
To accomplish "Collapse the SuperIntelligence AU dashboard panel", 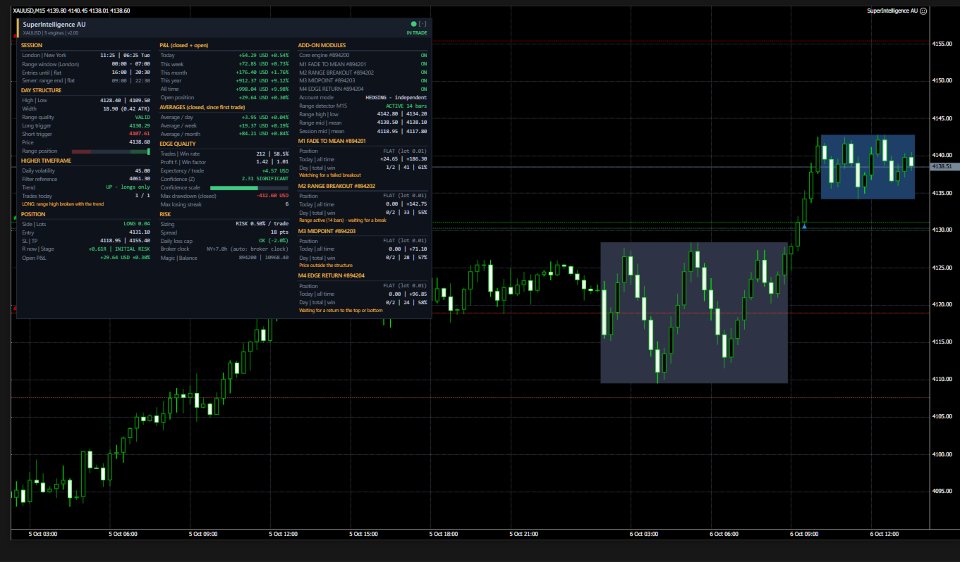I will [x=422, y=24].
